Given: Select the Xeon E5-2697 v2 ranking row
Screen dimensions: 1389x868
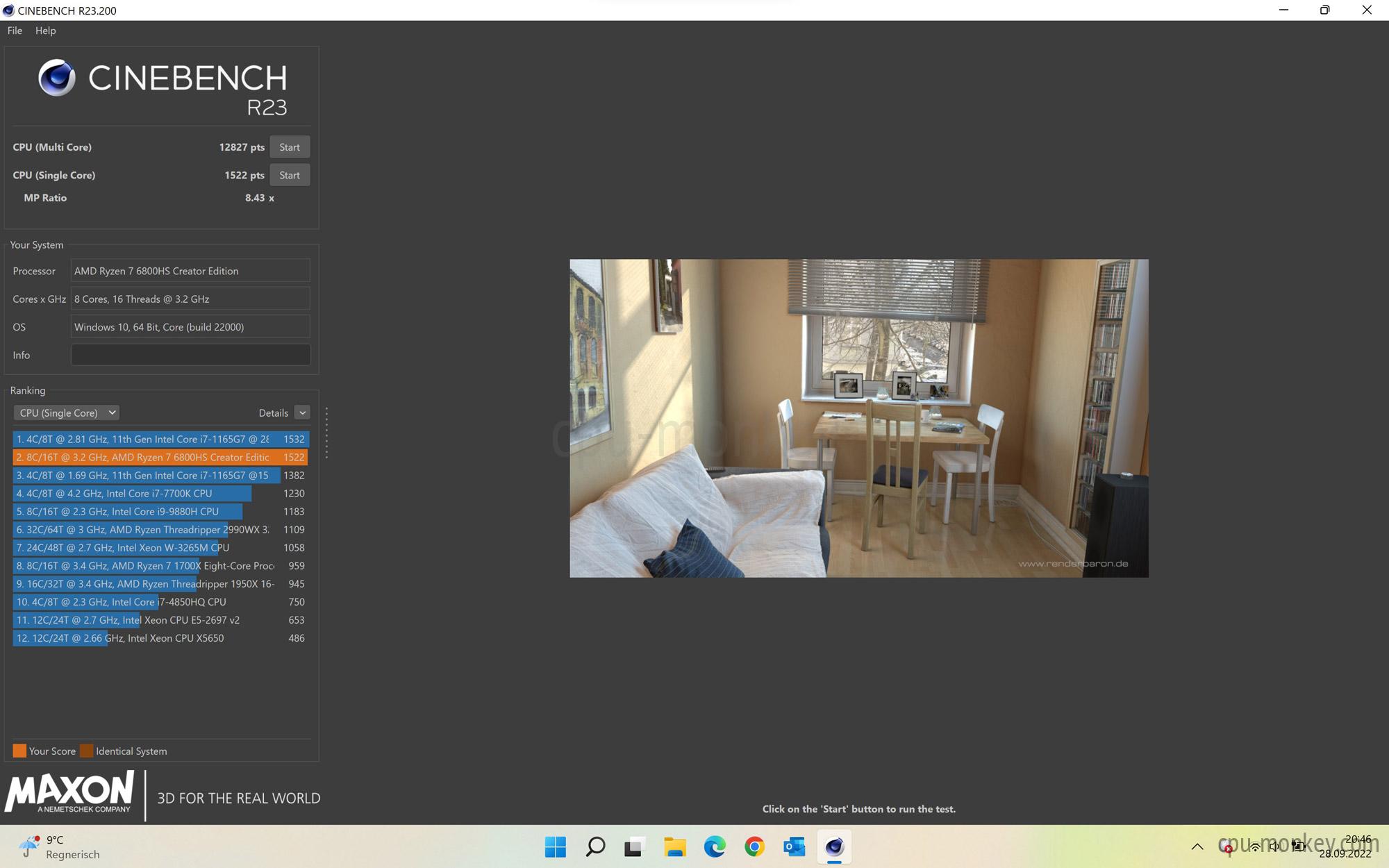Looking at the screenshot, I should tap(160, 619).
